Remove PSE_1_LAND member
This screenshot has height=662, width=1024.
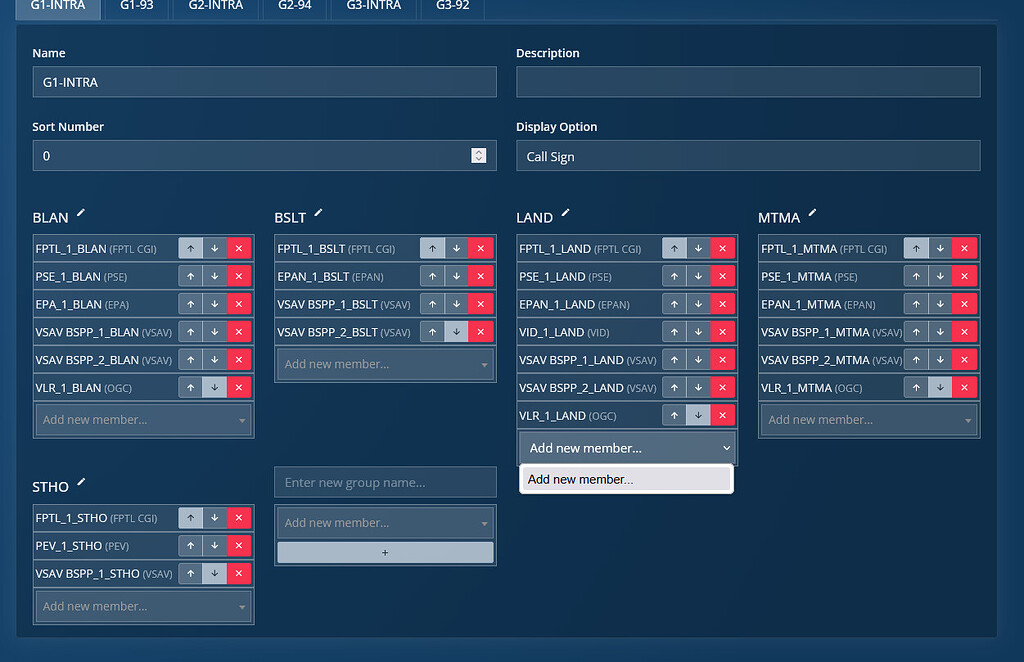[722, 276]
